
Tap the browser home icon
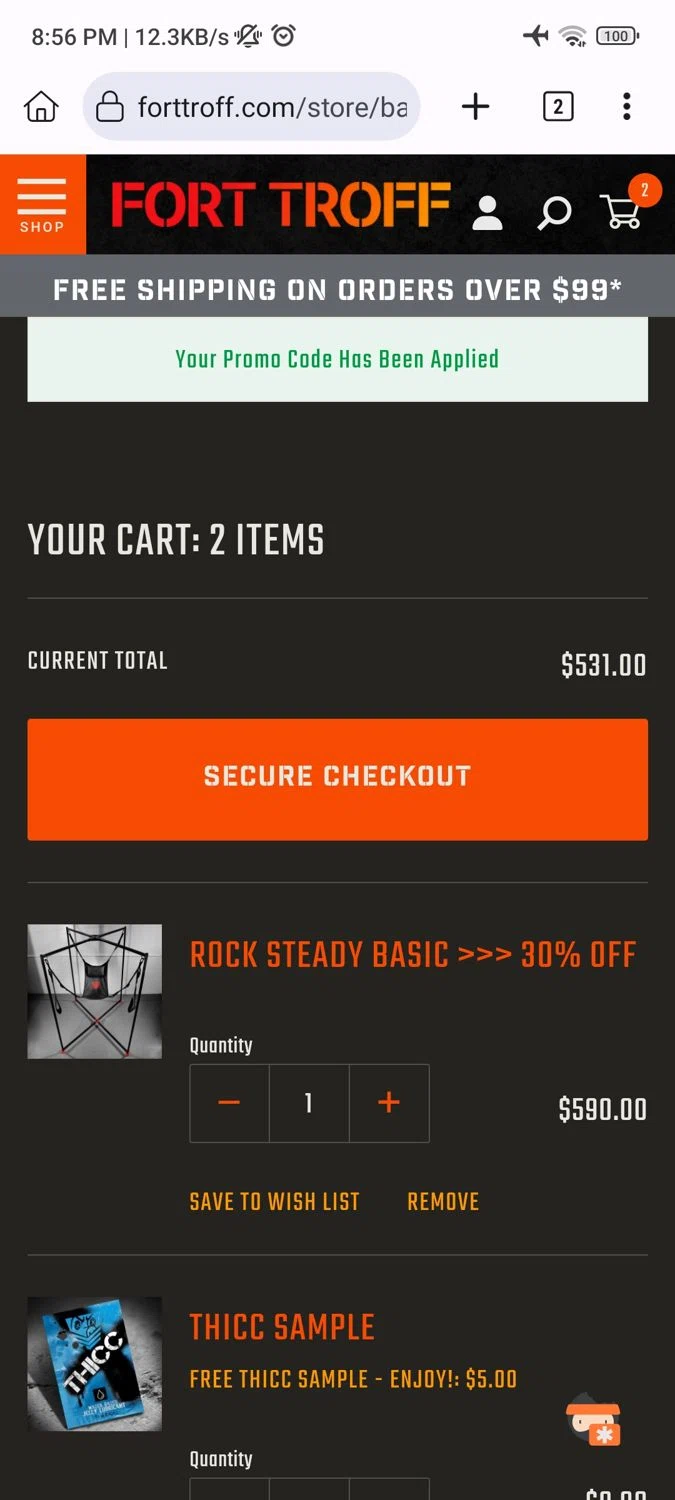coord(41,107)
